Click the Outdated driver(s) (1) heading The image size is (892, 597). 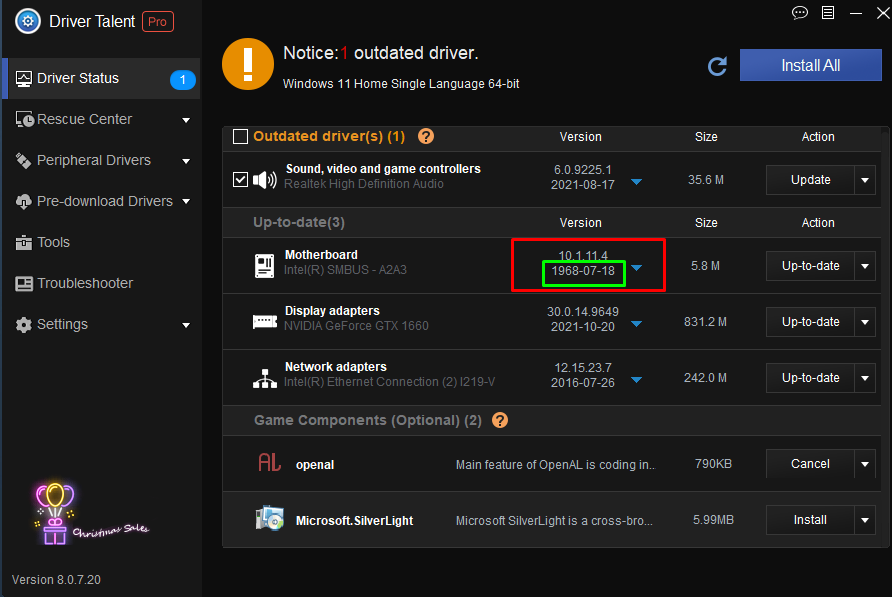tap(329, 137)
